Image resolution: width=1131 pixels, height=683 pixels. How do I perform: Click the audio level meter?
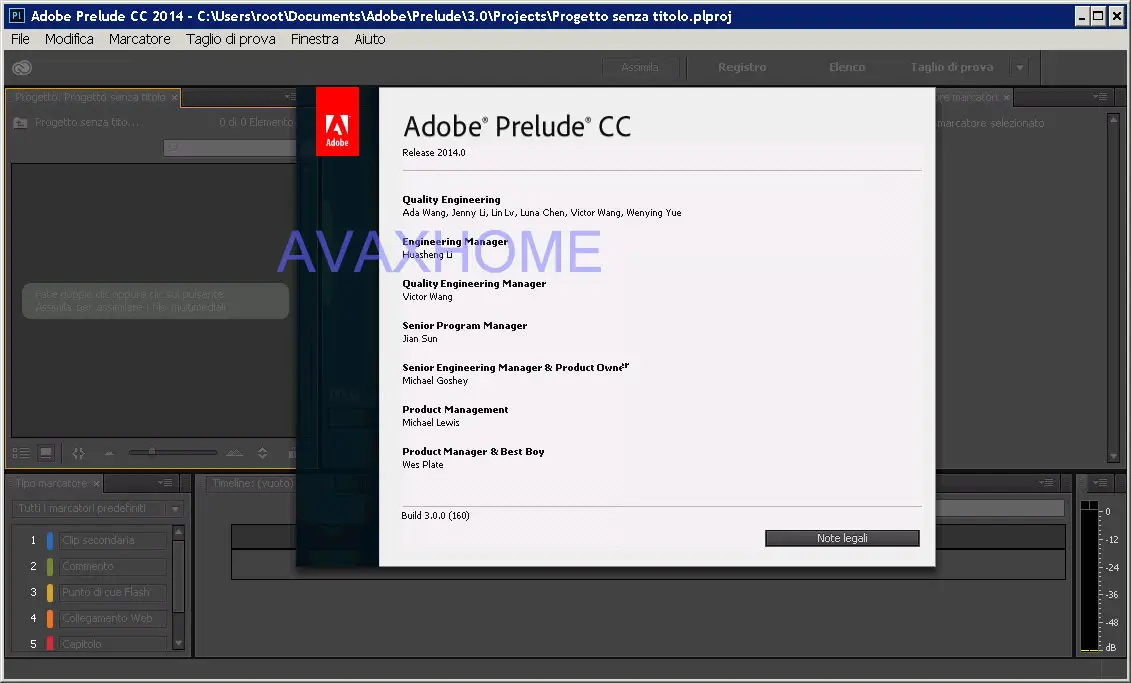[x=1089, y=576]
